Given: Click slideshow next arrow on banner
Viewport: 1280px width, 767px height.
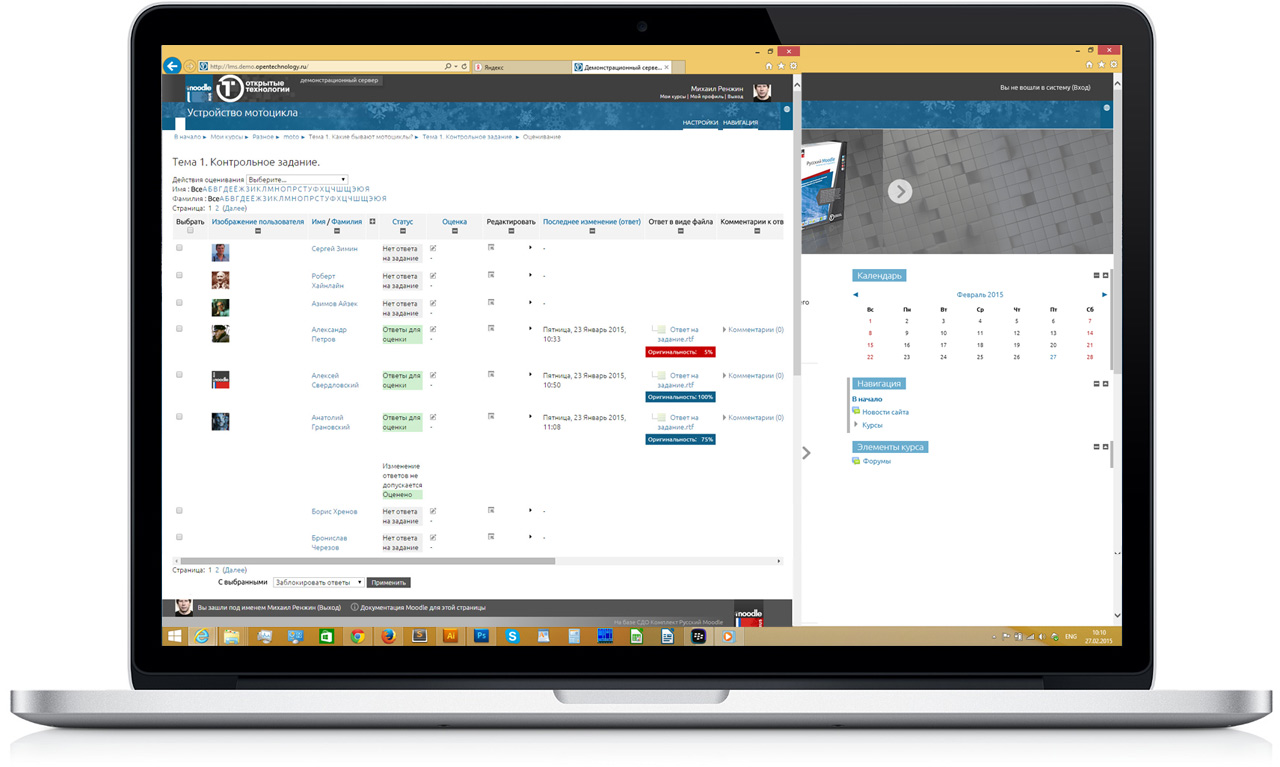Looking at the screenshot, I should 899,191.
